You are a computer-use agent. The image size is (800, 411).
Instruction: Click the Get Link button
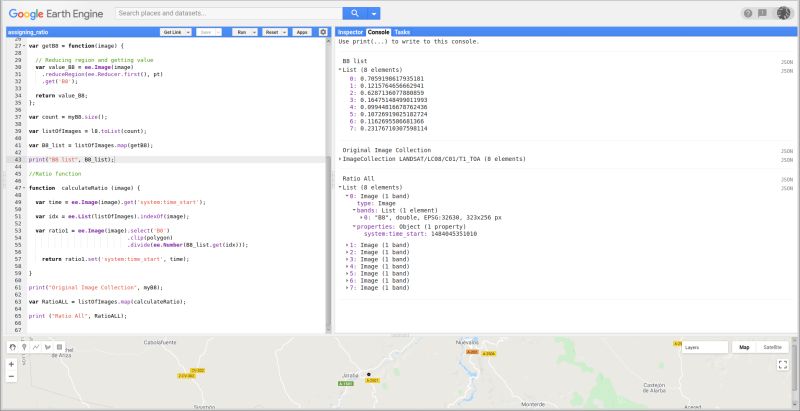click(170, 32)
